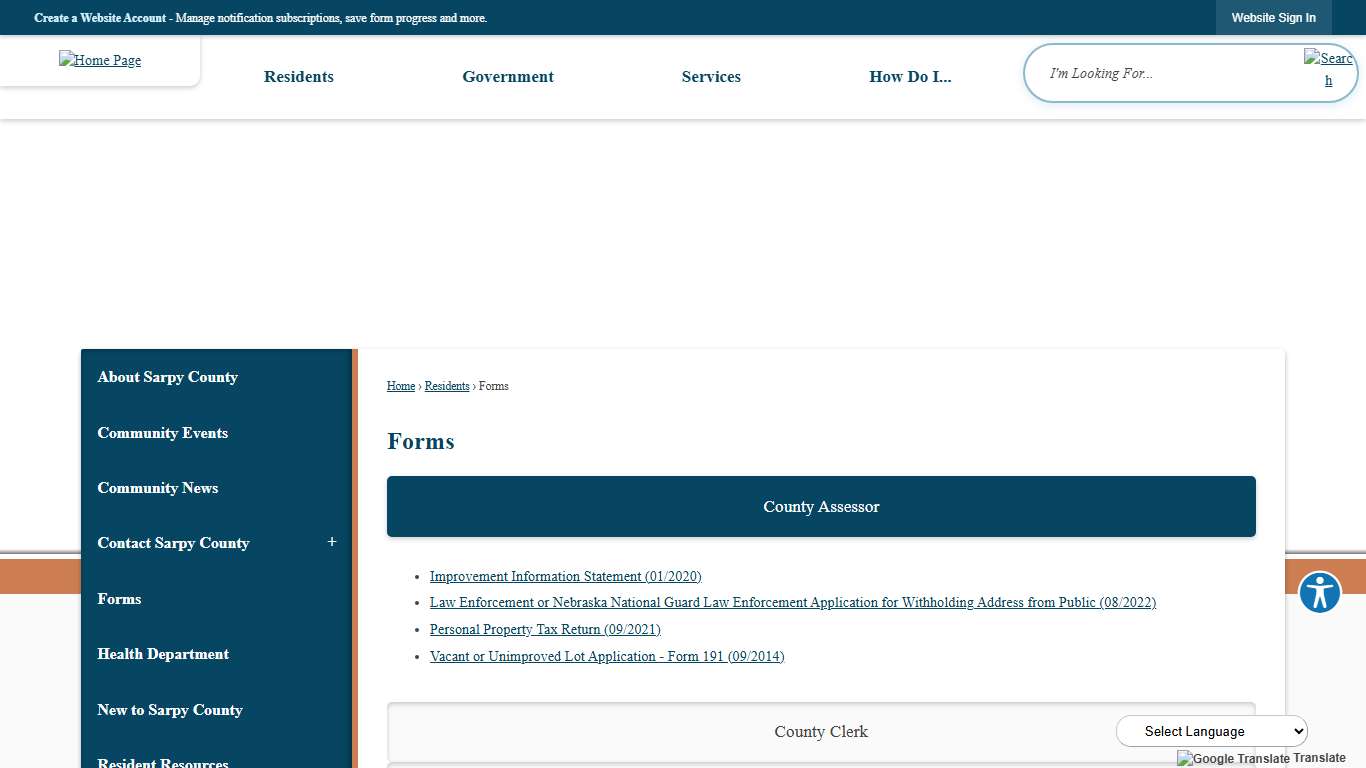
Task: Collapse the County Assessor section
Action: pyautogui.click(x=820, y=507)
